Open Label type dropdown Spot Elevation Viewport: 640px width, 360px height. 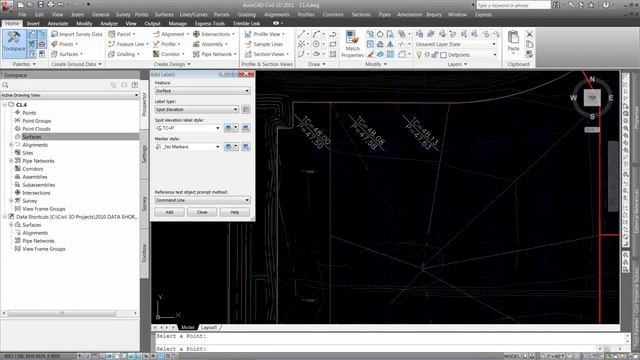pos(196,109)
